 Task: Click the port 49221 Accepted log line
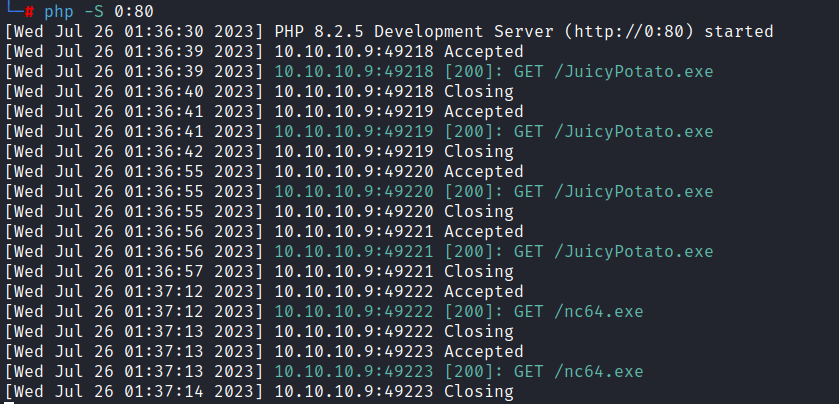coord(398,231)
